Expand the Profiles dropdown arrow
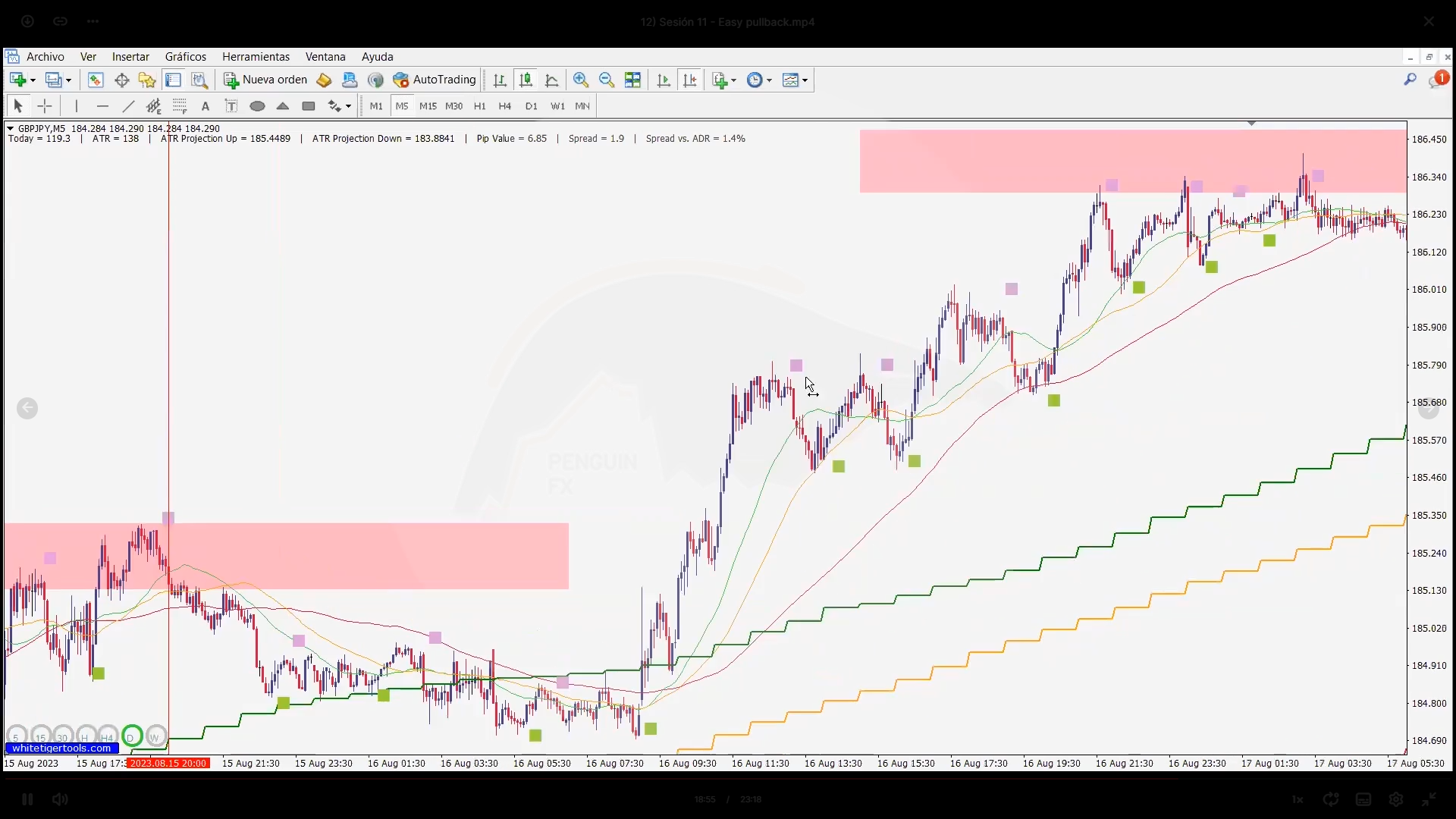 (69, 80)
